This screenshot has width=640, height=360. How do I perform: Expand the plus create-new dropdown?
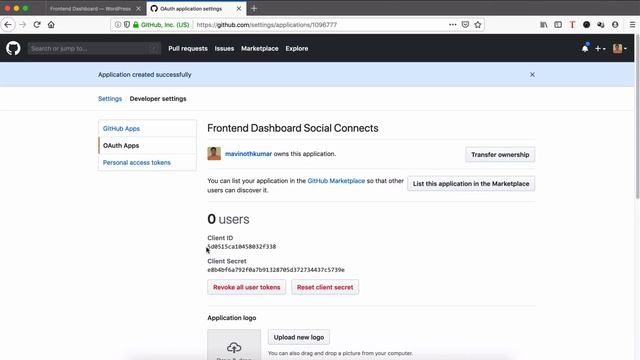coord(600,48)
